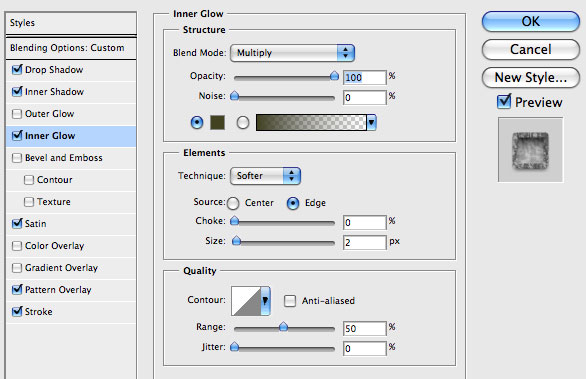The width and height of the screenshot is (586, 379).
Task: Click the Noise slider handle
Action: 234,96
